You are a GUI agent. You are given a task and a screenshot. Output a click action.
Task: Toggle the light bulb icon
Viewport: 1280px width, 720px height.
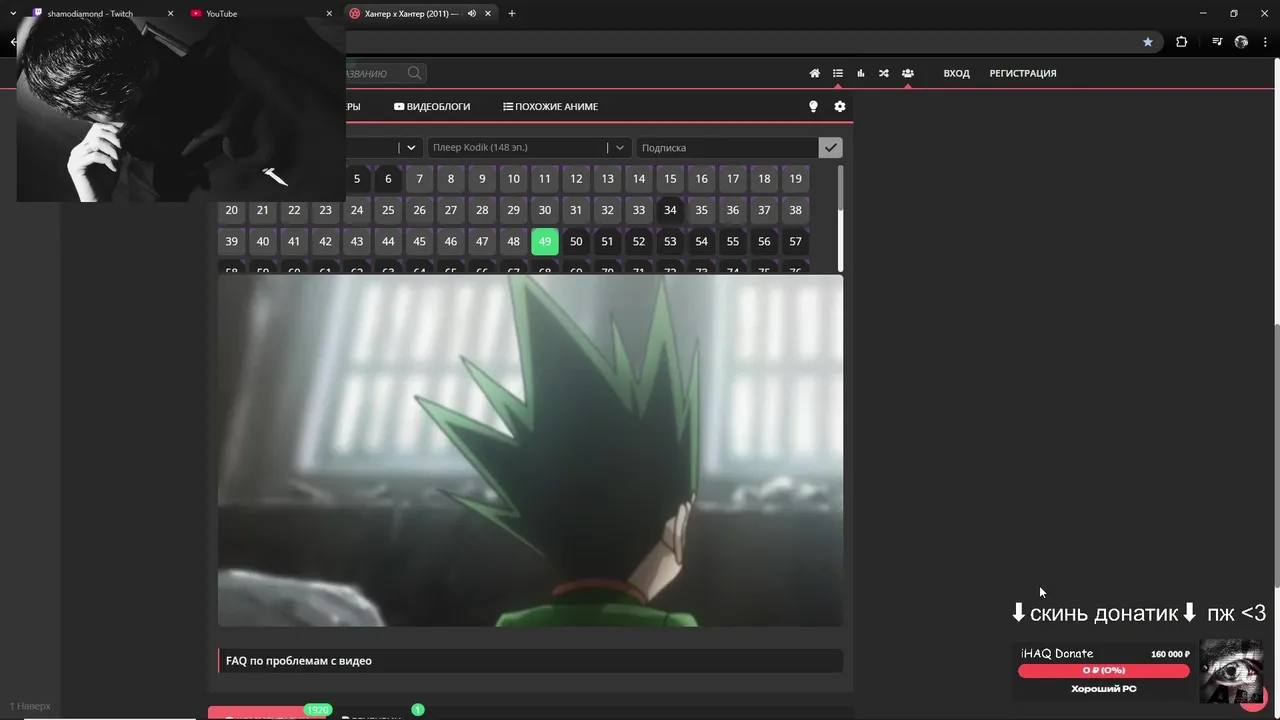pos(813,106)
